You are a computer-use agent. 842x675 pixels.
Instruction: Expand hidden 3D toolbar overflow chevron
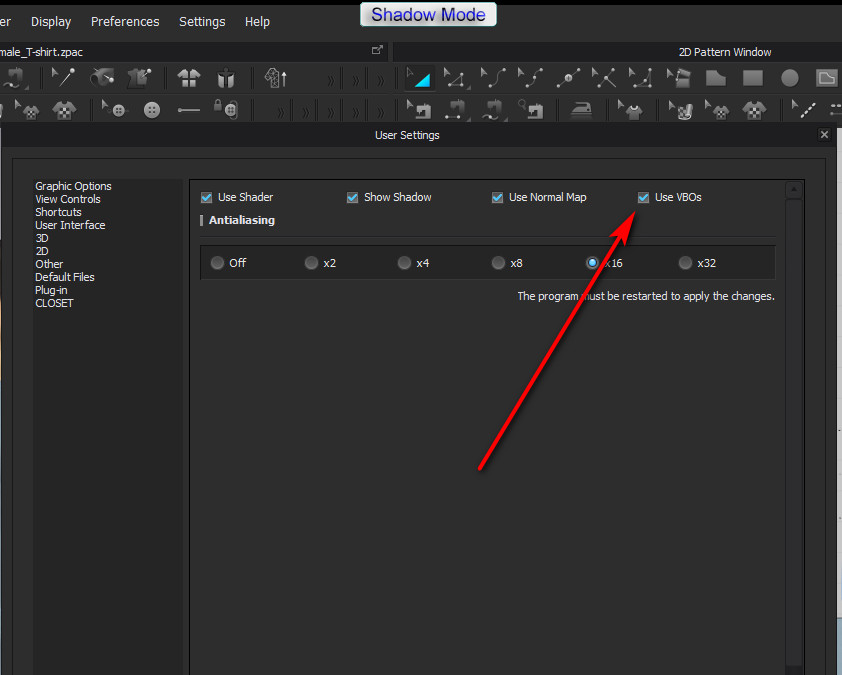point(329,79)
